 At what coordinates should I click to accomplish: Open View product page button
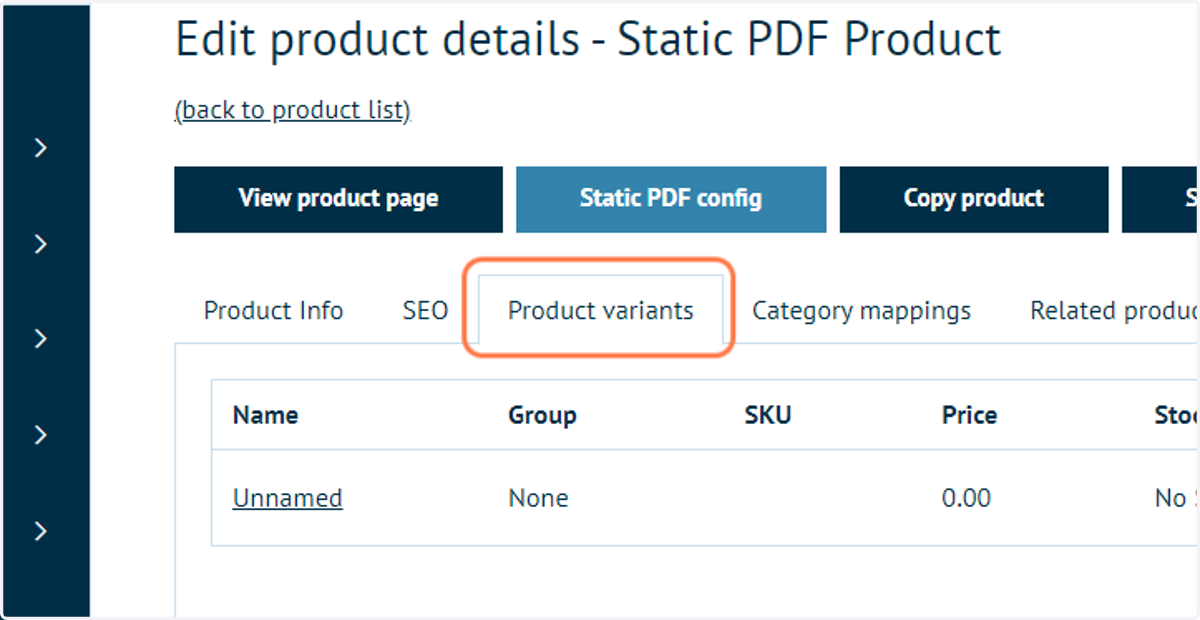coord(338,199)
